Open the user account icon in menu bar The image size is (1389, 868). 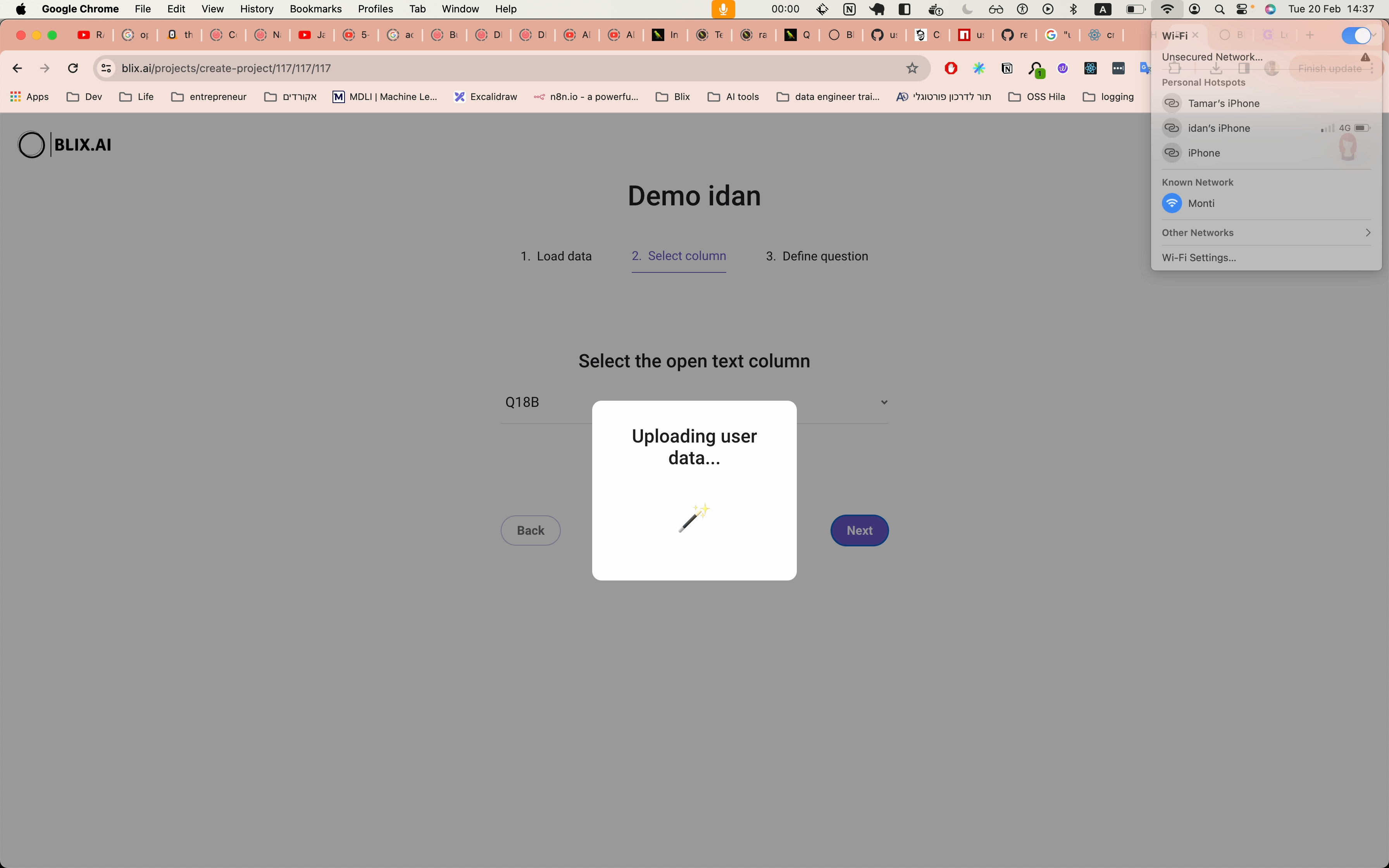tap(1194, 9)
